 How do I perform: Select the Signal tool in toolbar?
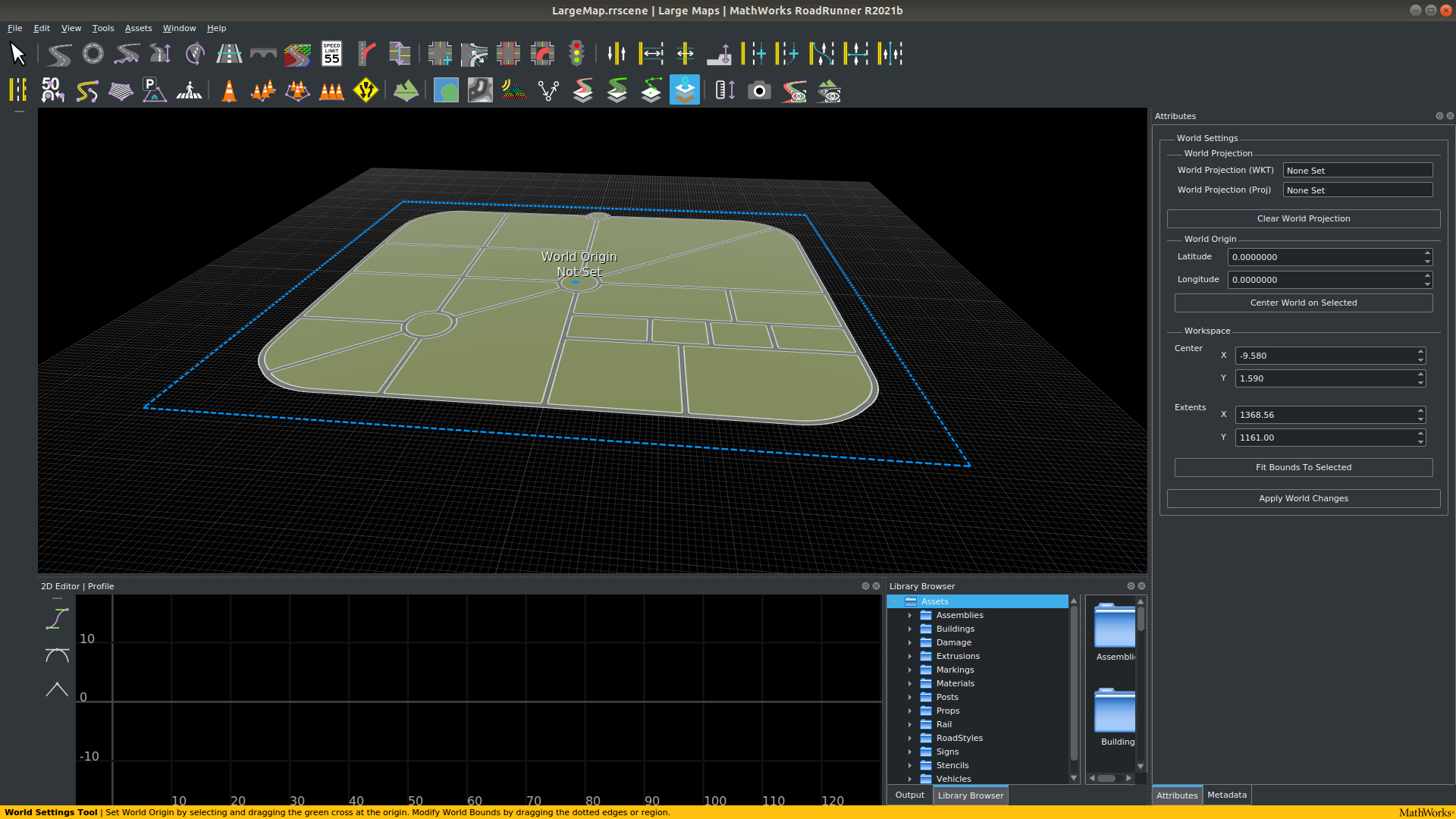coord(577,53)
